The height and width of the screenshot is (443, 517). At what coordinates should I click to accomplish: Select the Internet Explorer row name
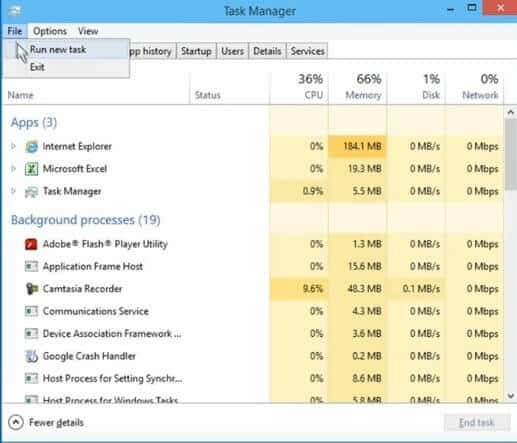[x=77, y=146]
